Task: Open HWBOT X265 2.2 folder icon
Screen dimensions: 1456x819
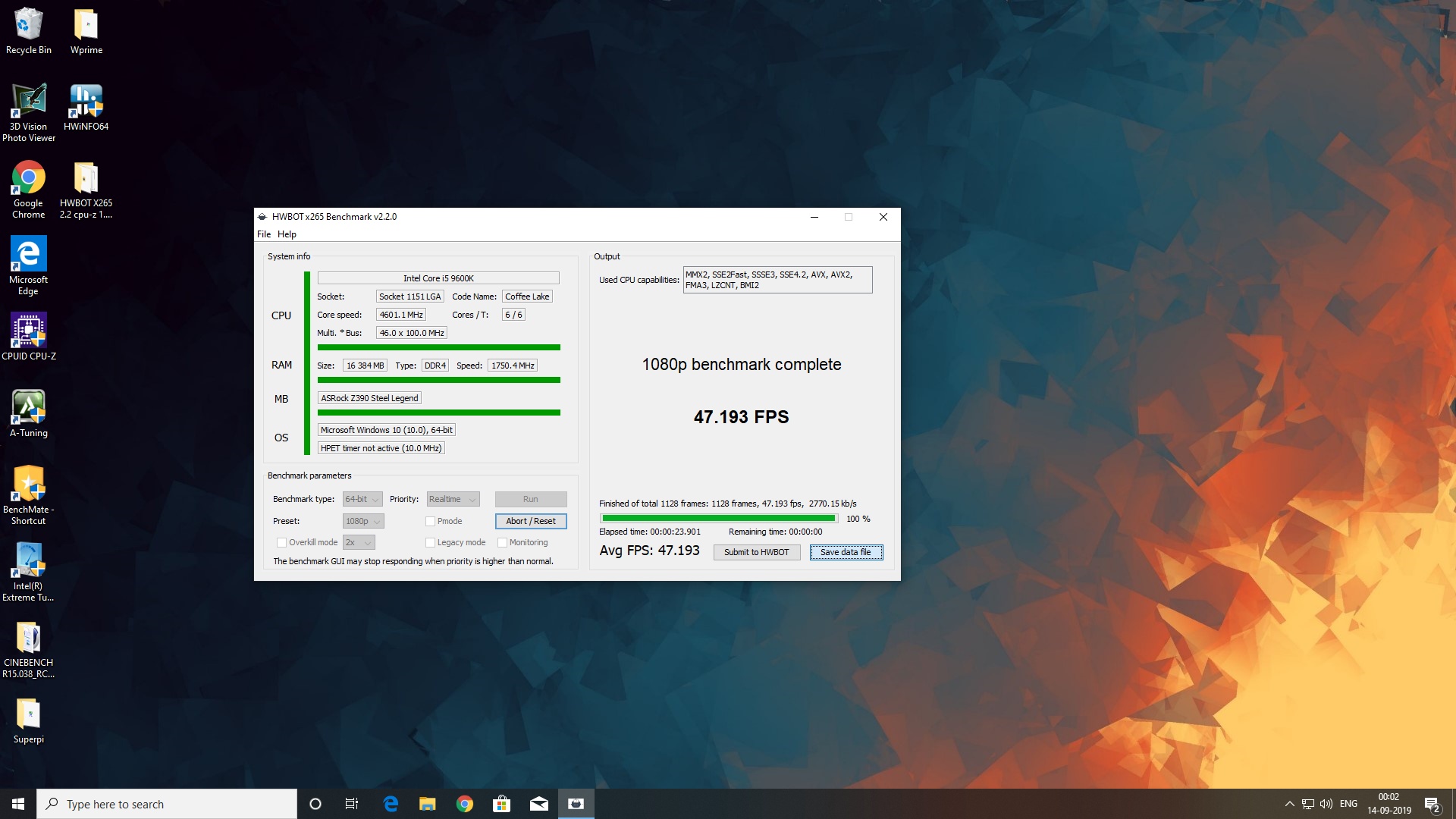Action: click(86, 190)
